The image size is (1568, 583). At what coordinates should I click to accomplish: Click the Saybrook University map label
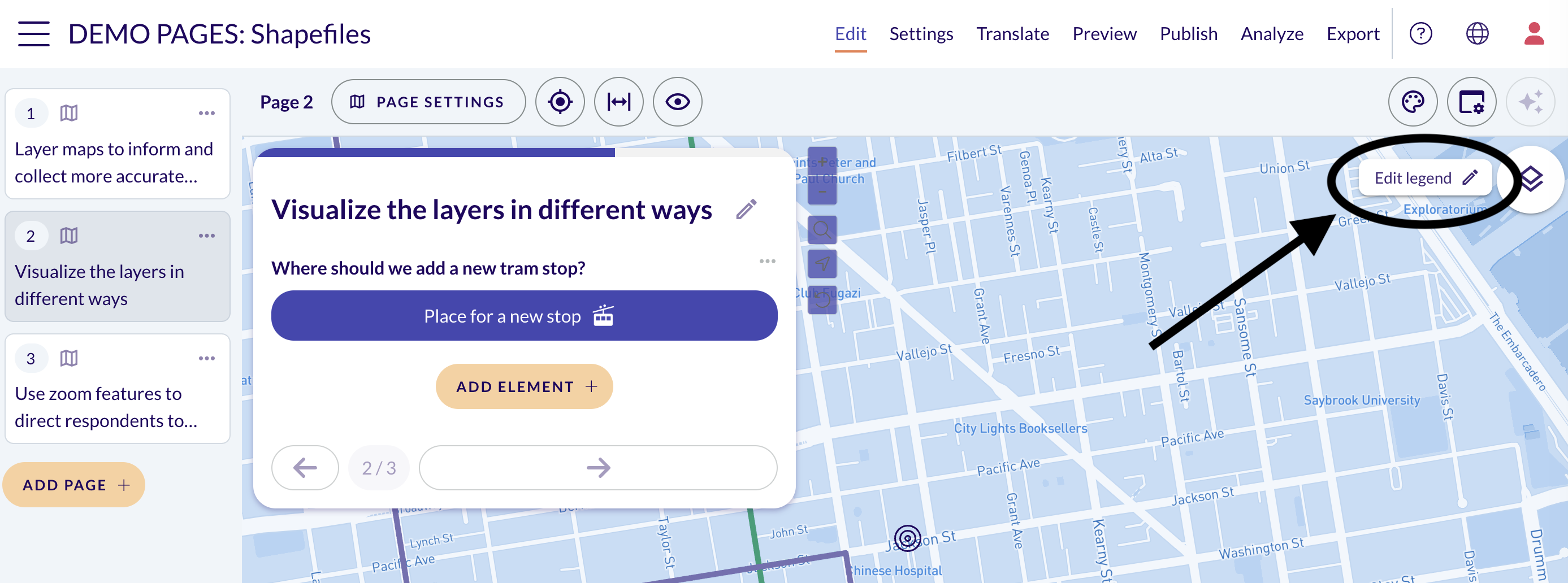(1361, 400)
